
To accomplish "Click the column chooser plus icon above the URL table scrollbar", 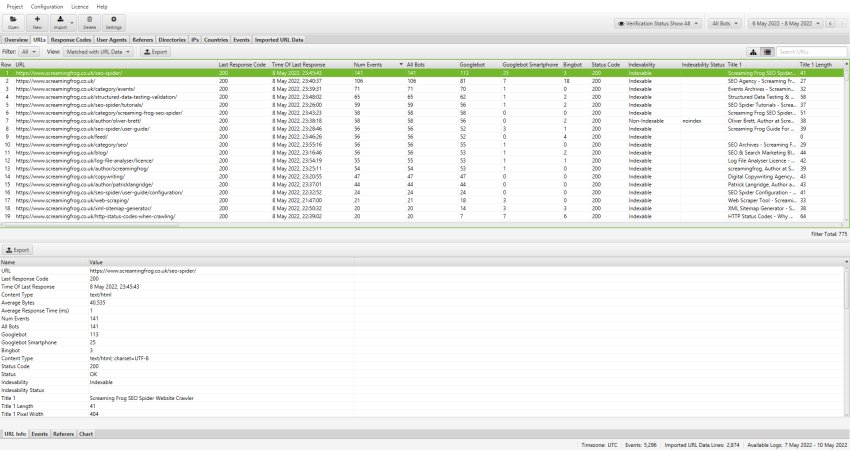I will 846,64.
